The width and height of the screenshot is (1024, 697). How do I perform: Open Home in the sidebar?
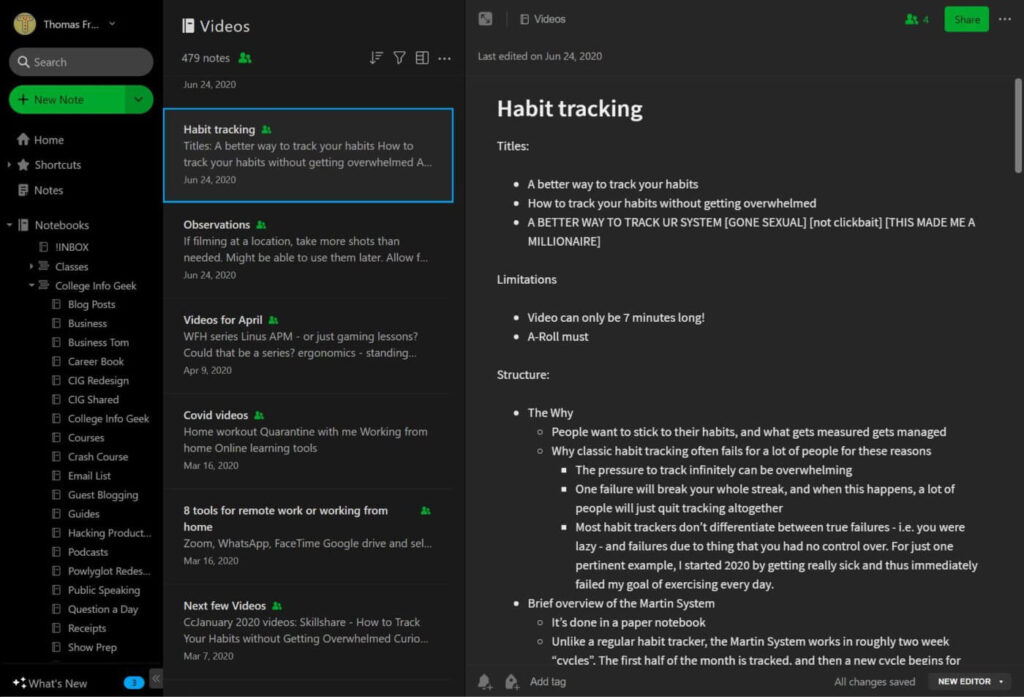(48, 140)
